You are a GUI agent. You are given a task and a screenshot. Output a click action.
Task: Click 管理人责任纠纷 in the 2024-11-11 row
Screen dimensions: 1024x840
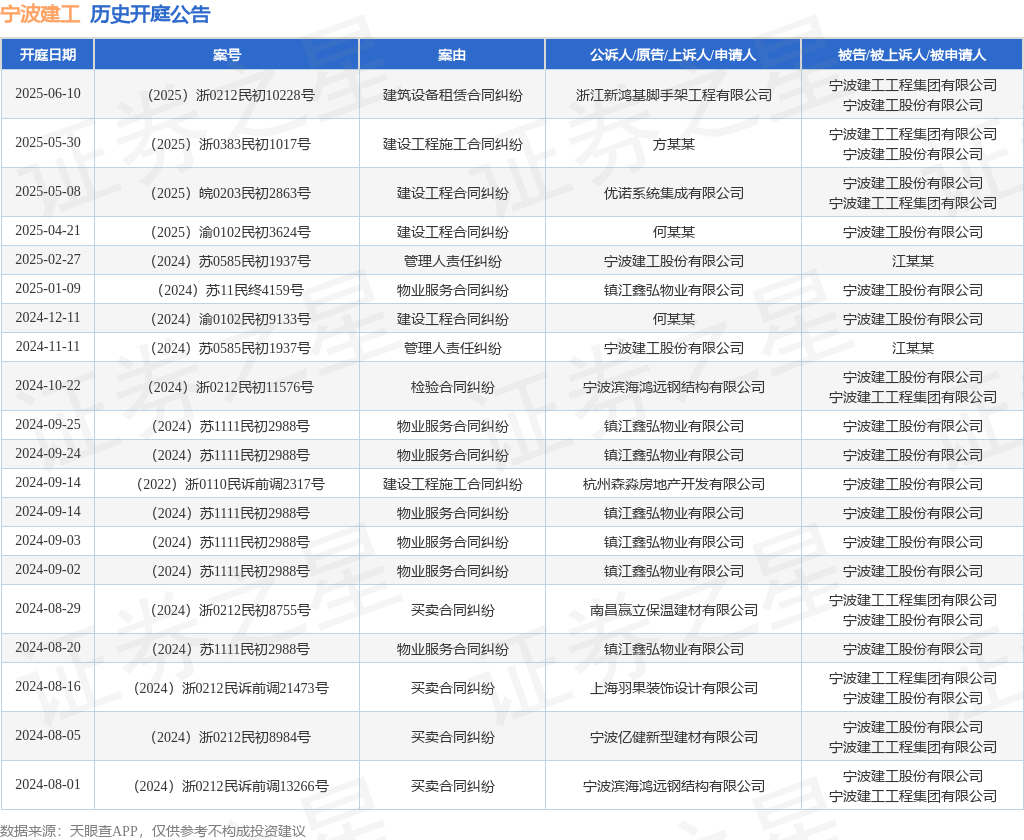click(x=452, y=348)
